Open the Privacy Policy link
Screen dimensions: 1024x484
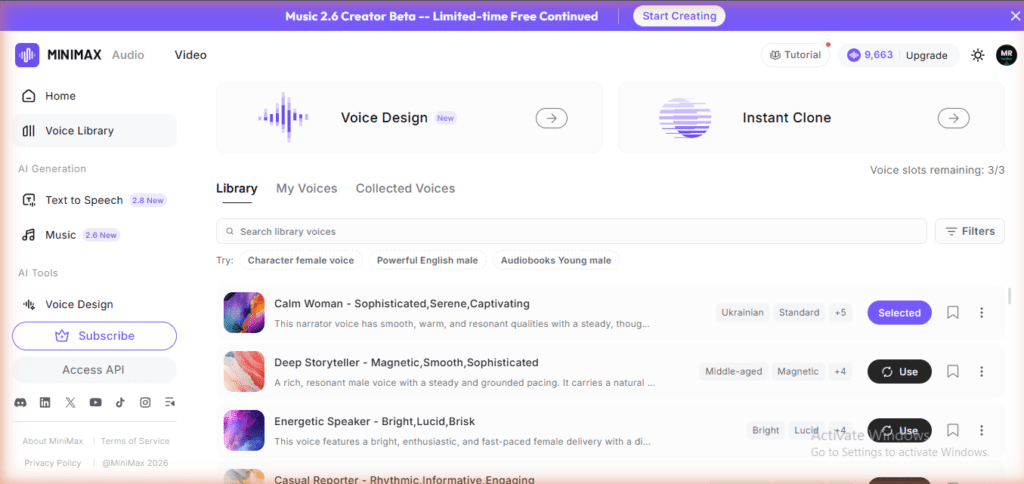53,463
